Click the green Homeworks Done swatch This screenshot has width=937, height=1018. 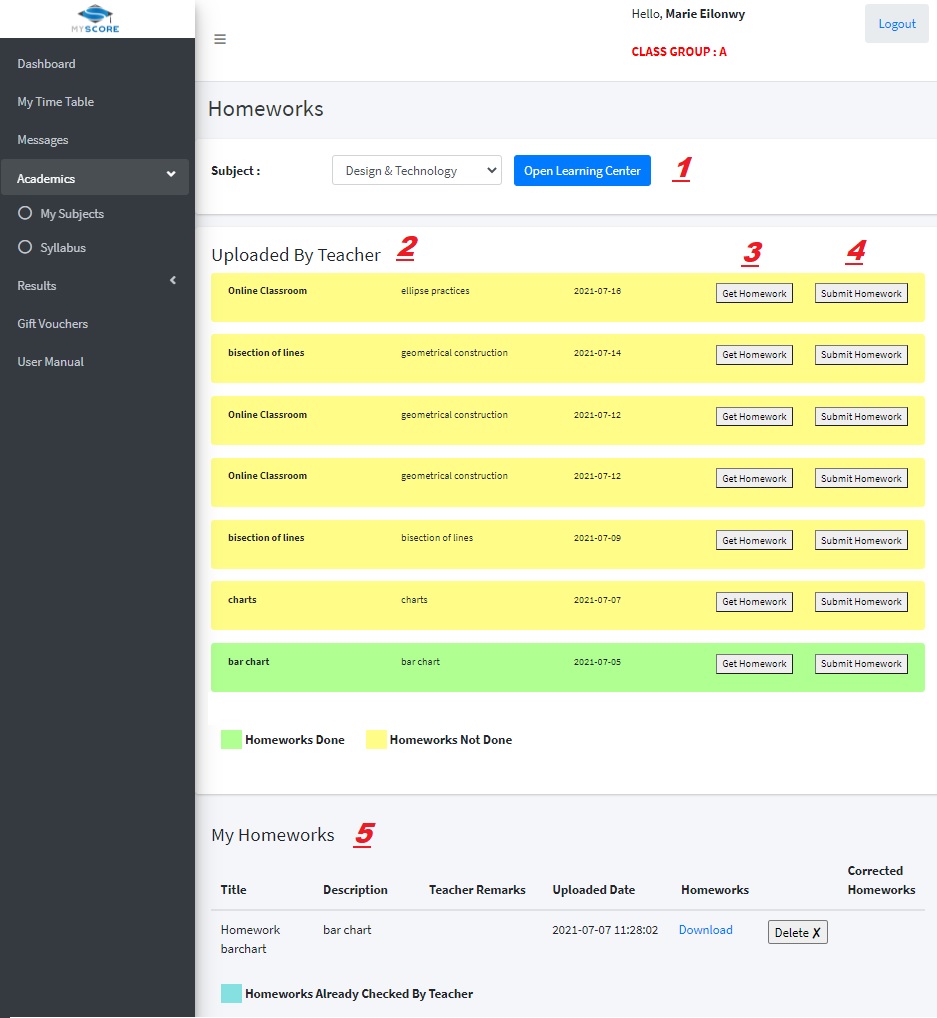[231, 739]
